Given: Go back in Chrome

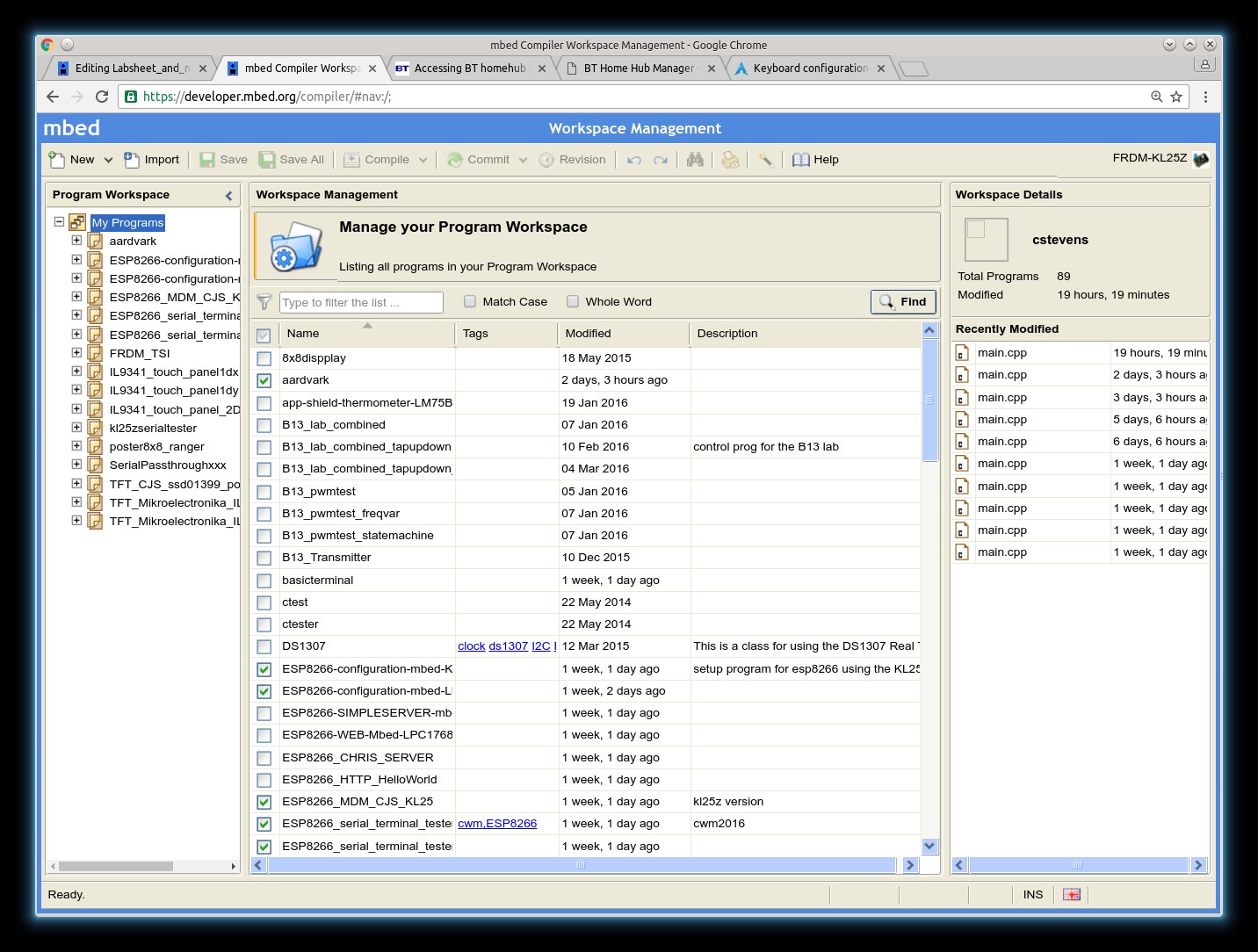Looking at the screenshot, I should 53,97.
